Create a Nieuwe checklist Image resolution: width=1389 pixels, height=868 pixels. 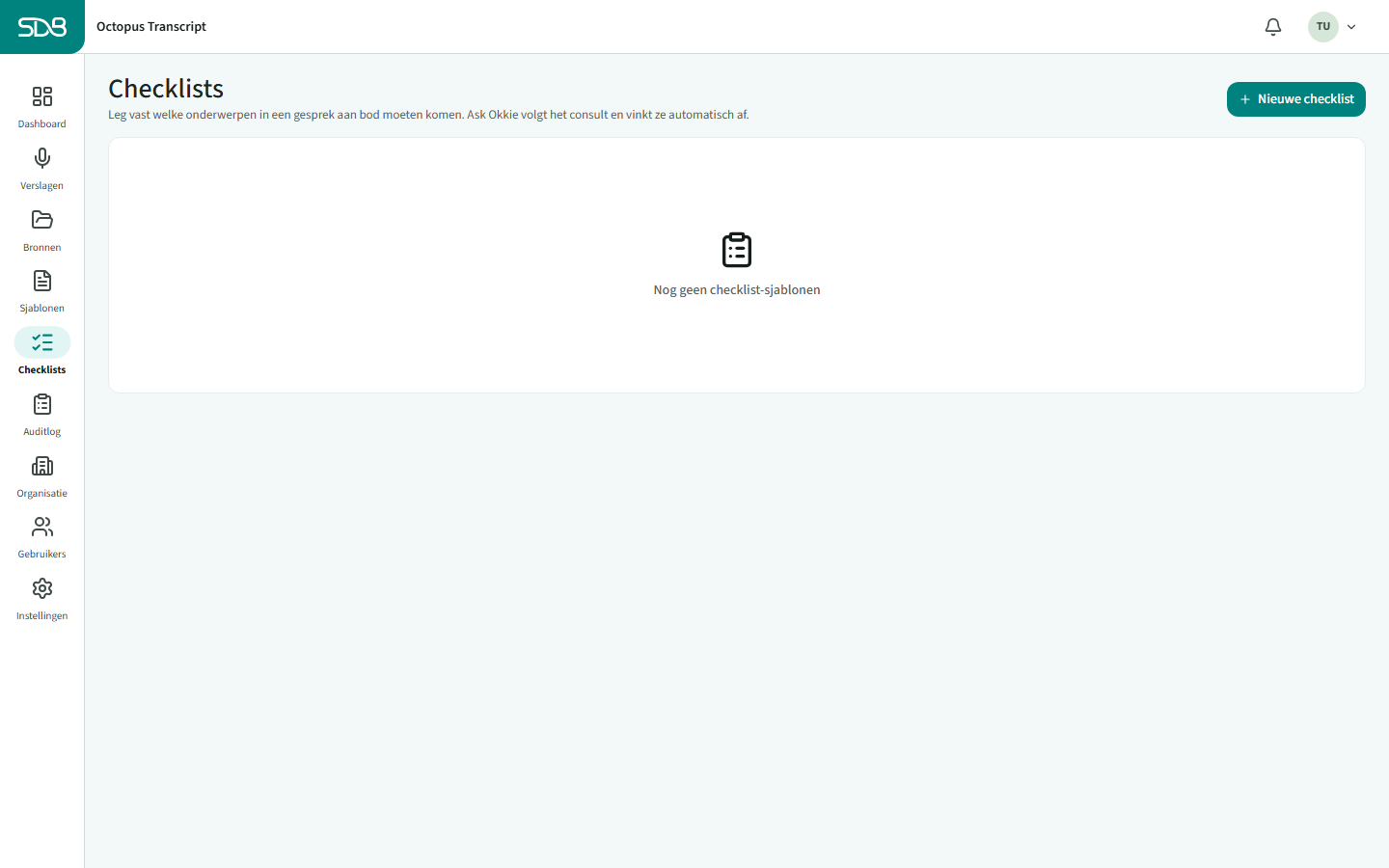[x=1295, y=99]
